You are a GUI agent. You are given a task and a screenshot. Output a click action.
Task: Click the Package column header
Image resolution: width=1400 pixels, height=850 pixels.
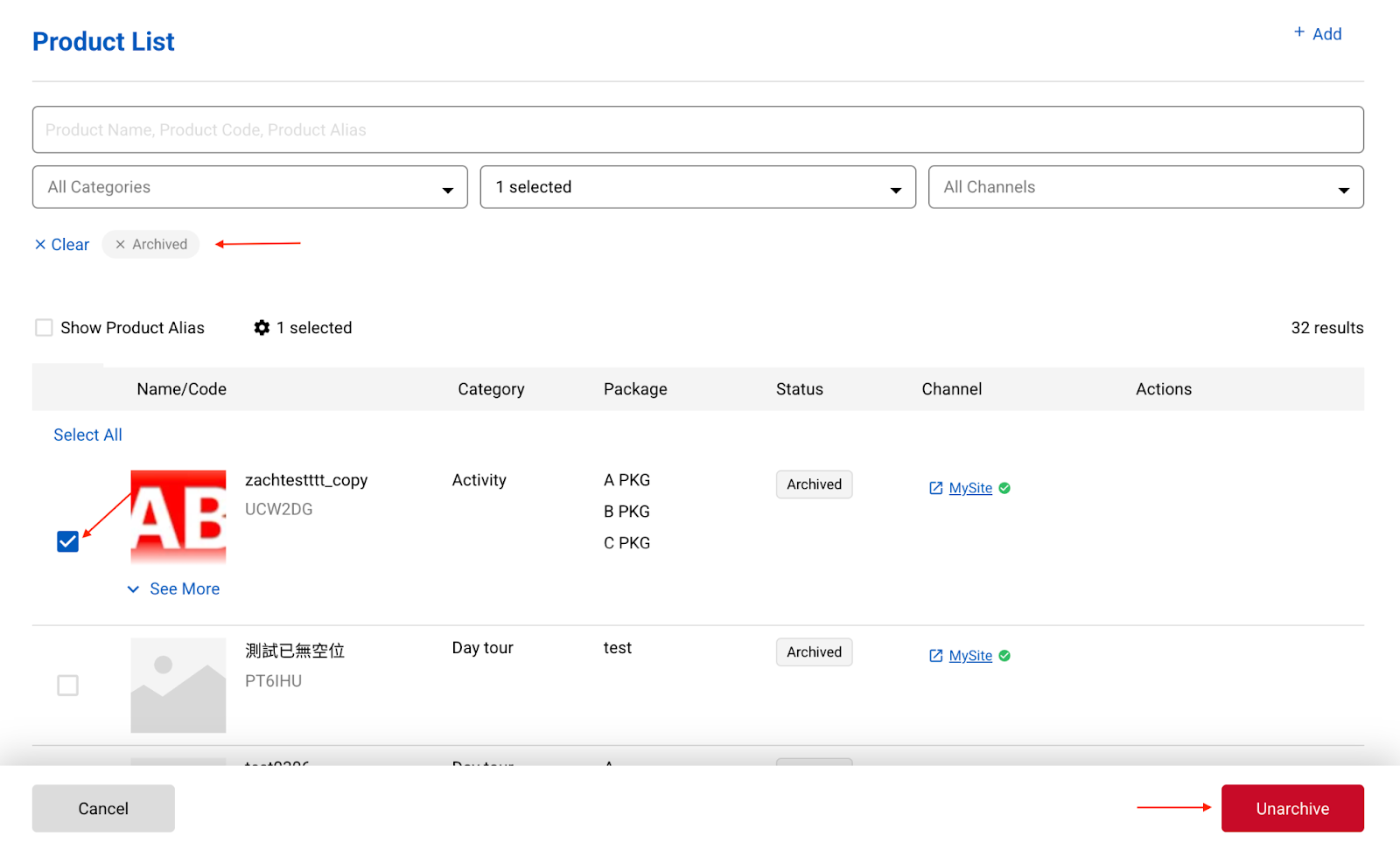coord(635,389)
